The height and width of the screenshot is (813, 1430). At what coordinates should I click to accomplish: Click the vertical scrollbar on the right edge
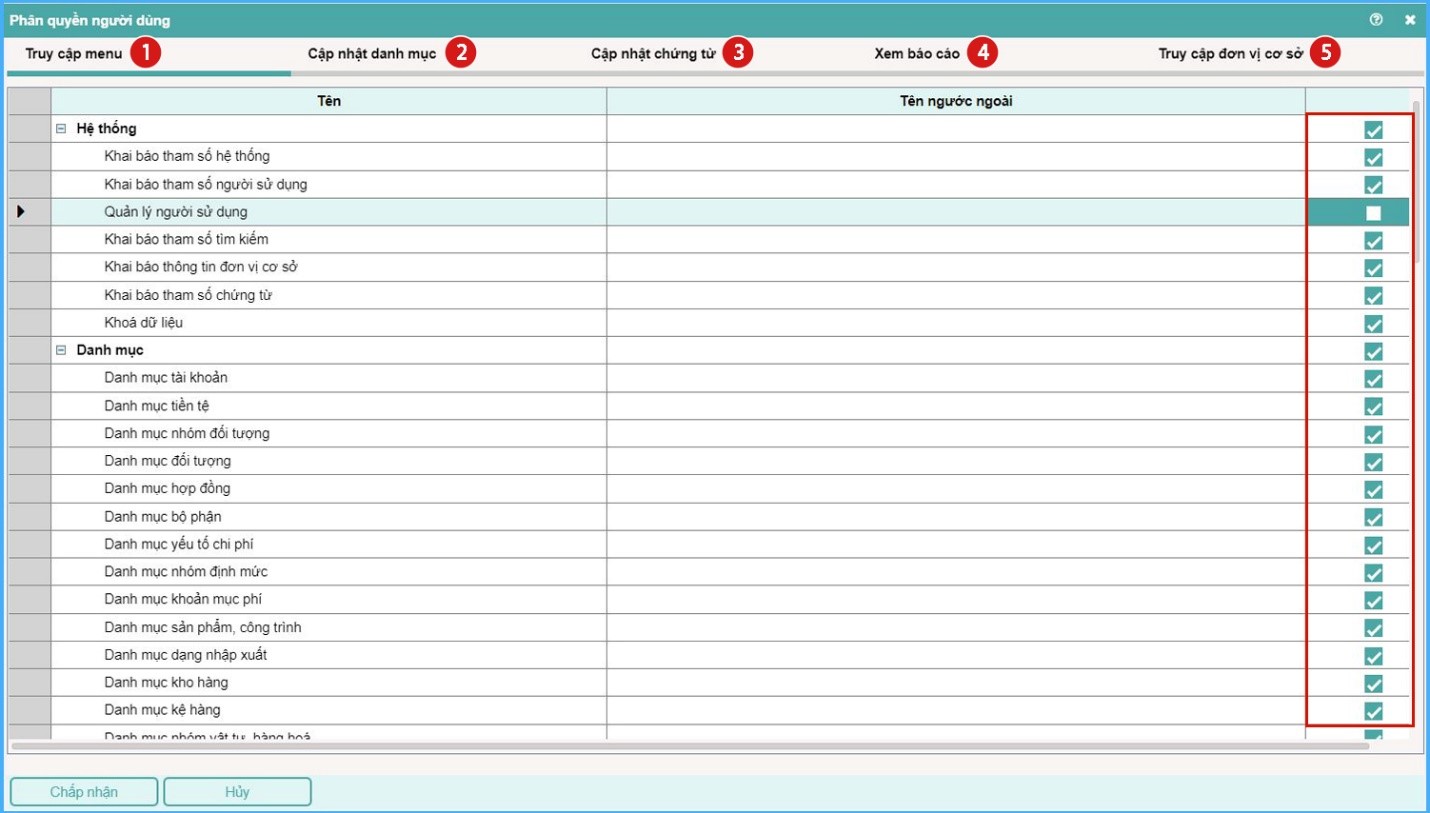click(1416, 180)
